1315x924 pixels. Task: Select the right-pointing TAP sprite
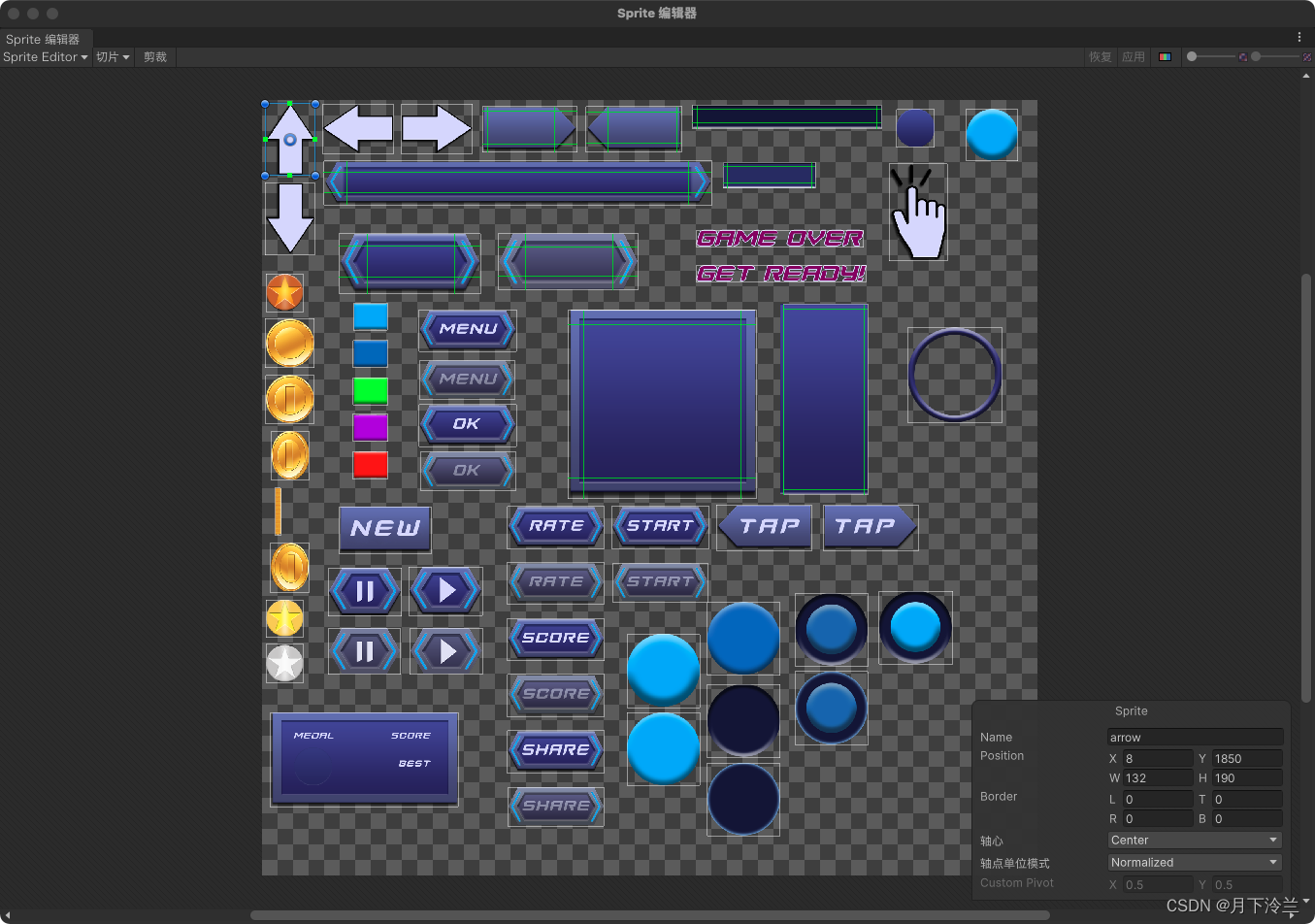point(871,527)
